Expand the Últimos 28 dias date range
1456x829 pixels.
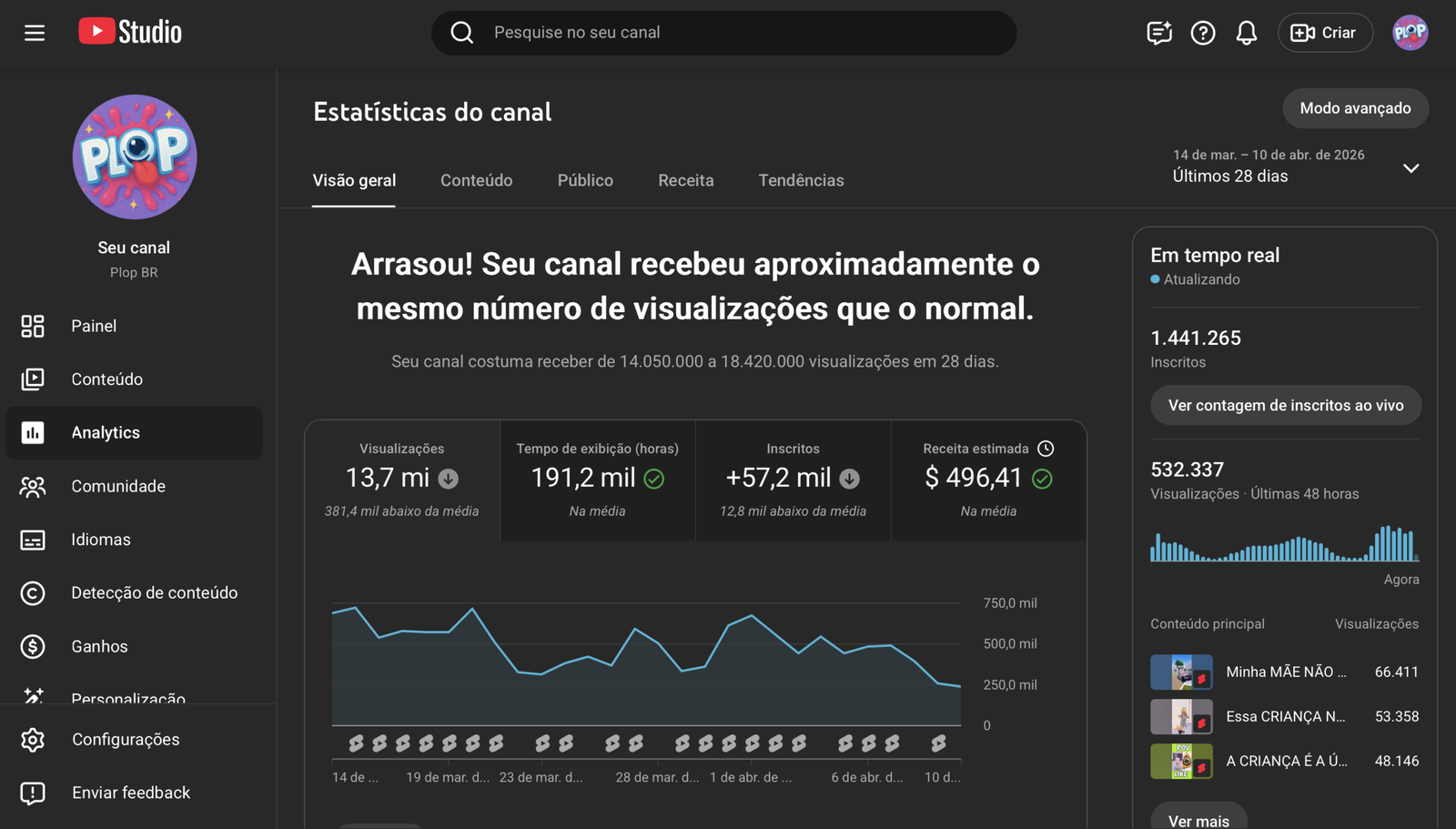[x=1411, y=168]
